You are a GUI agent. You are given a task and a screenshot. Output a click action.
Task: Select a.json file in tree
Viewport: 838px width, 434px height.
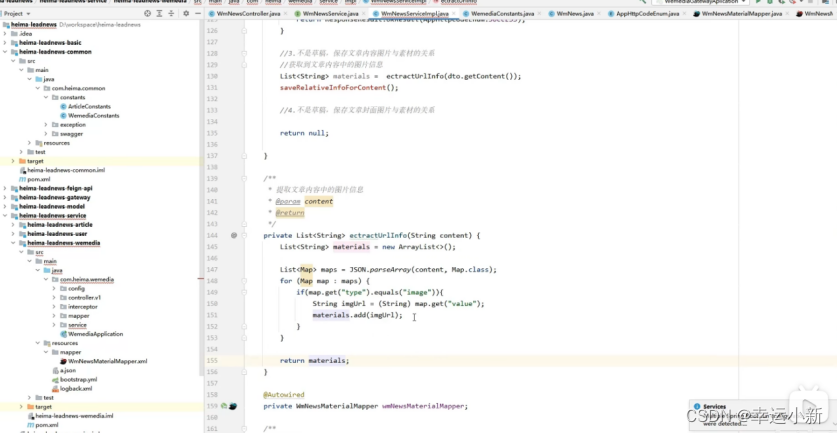point(68,370)
